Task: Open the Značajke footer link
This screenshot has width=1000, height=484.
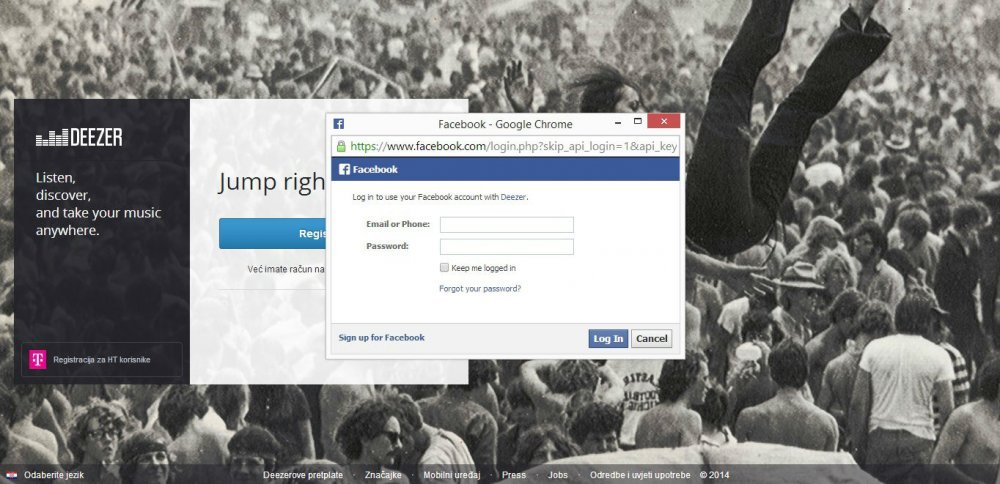Action: [x=383, y=475]
